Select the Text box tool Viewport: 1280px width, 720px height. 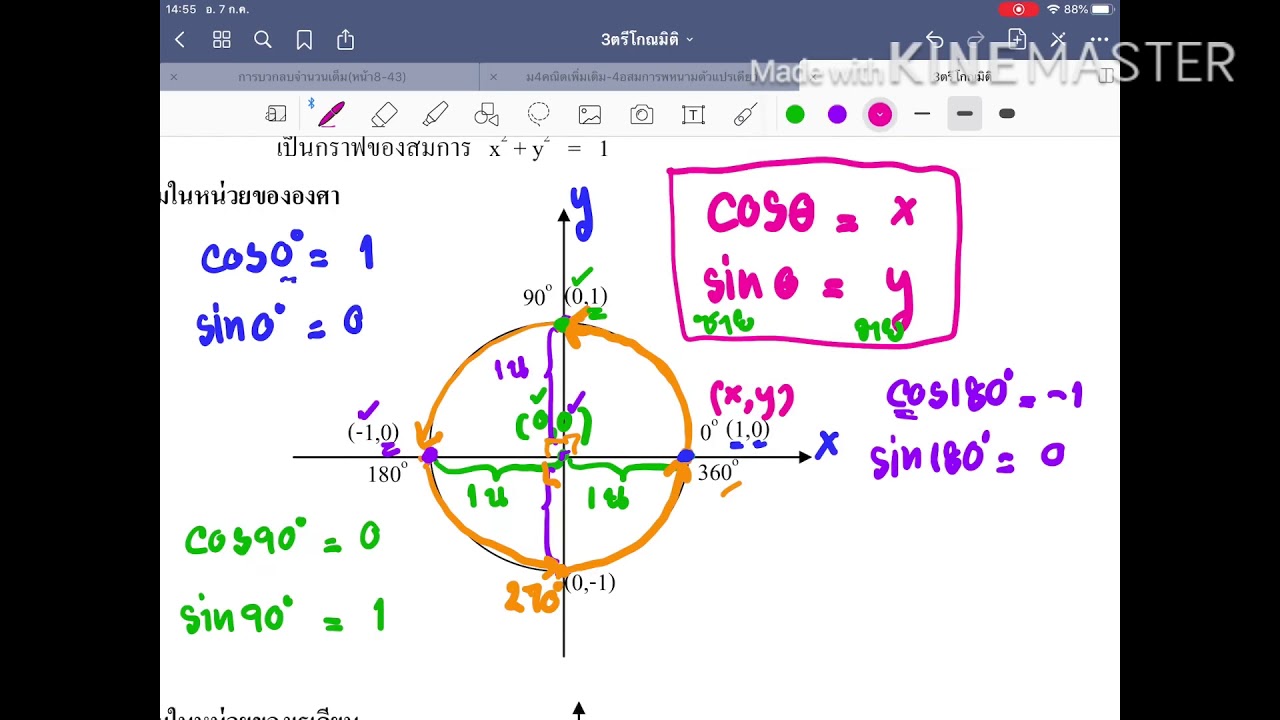coord(693,114)
